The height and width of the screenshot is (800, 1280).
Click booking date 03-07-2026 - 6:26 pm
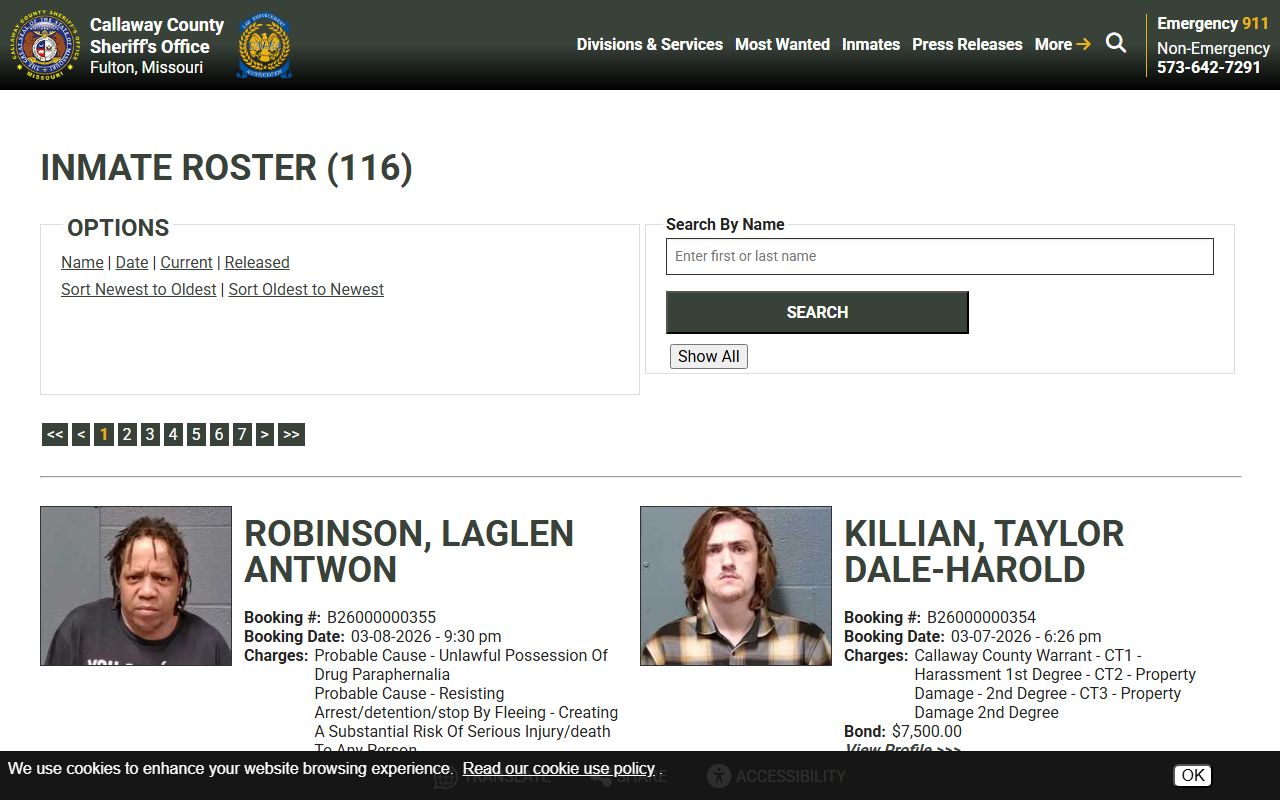point(1026,636)
